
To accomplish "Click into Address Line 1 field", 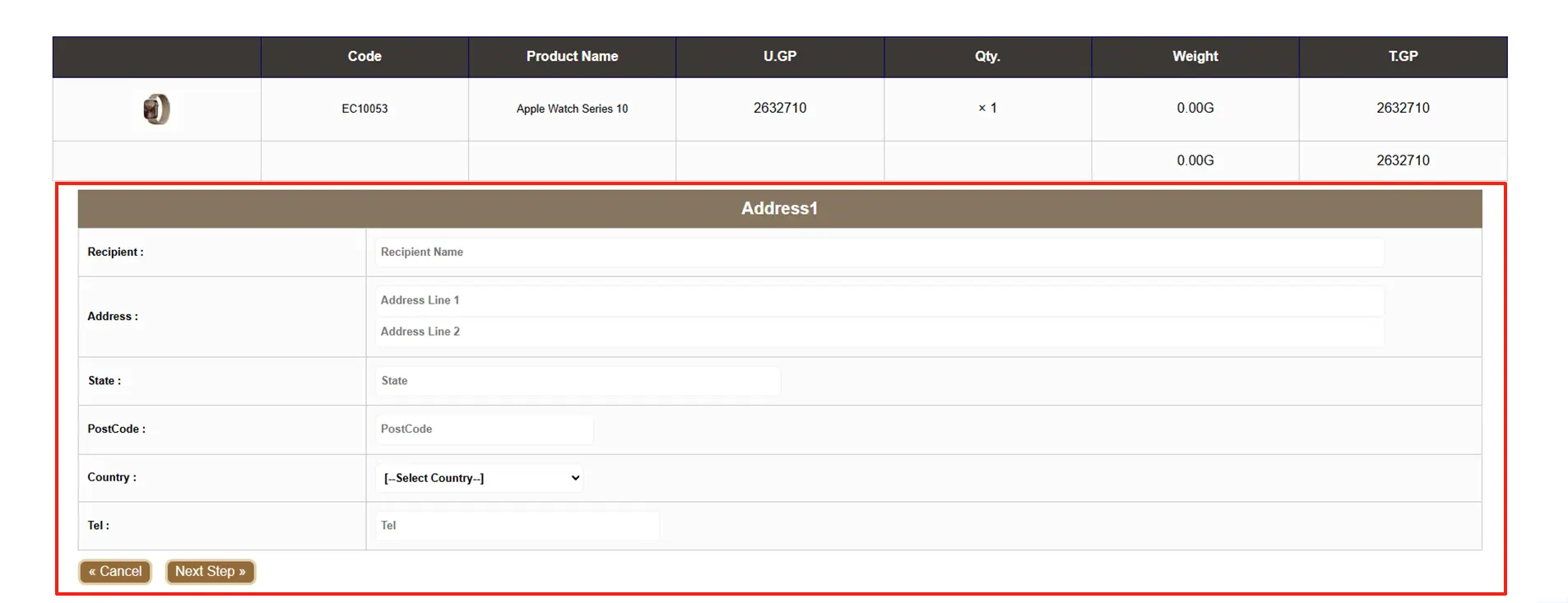I will (879, 300).
